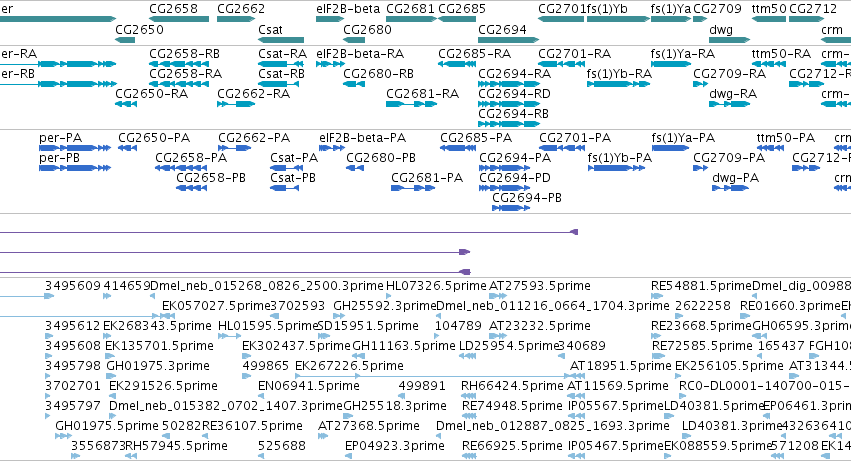Screen dimensions: 851x461
Task: Click the EST label SD15951.5prime
Action: pos(367,326)
